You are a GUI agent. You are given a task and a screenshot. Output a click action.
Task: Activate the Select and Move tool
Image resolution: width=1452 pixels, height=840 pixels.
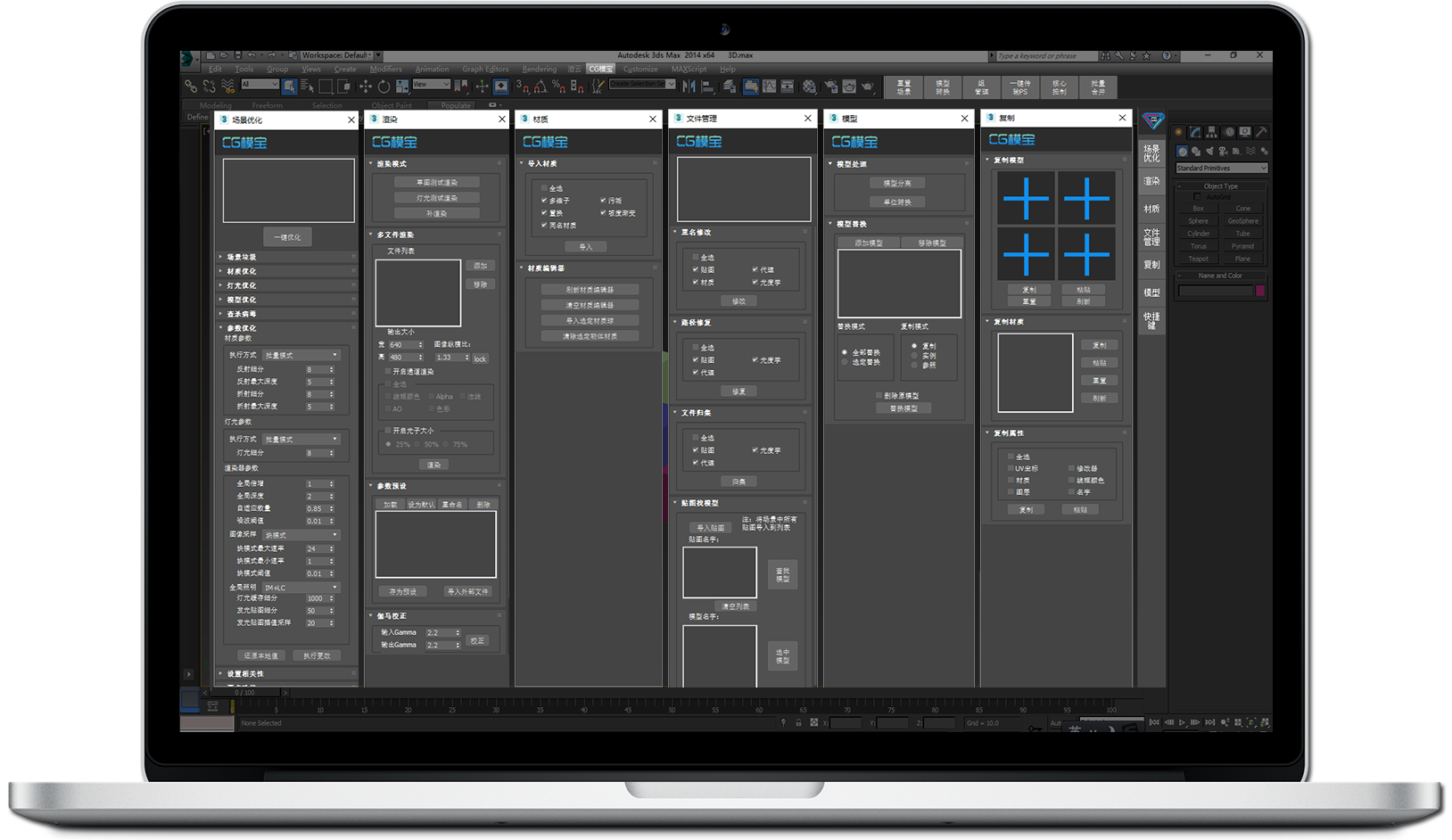point(365,86)
